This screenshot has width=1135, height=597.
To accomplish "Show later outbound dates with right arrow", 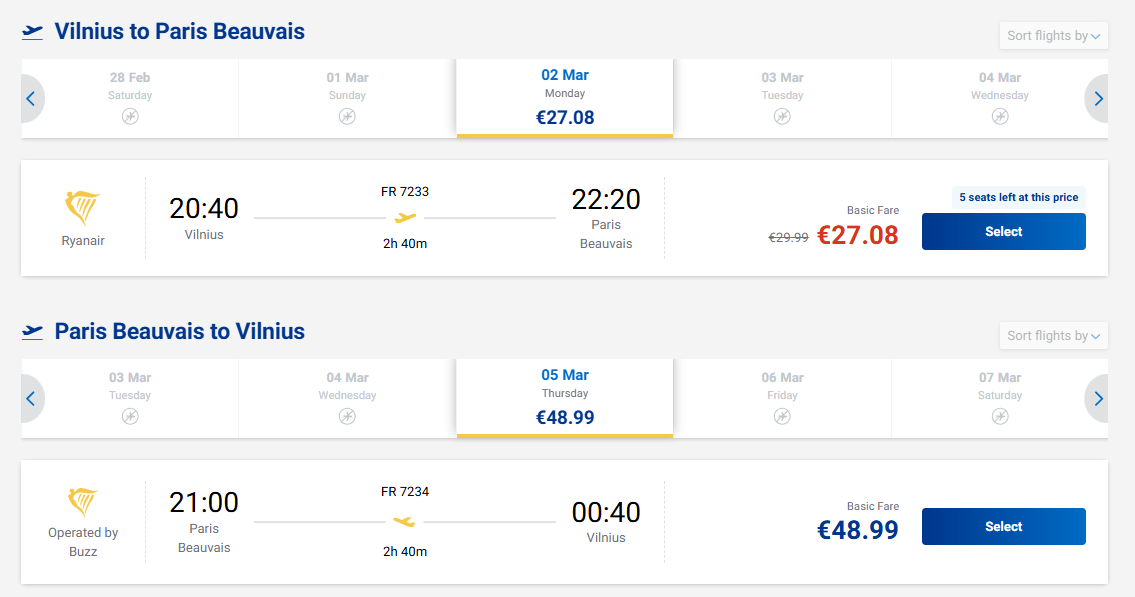I will (x=1098, y=99).
